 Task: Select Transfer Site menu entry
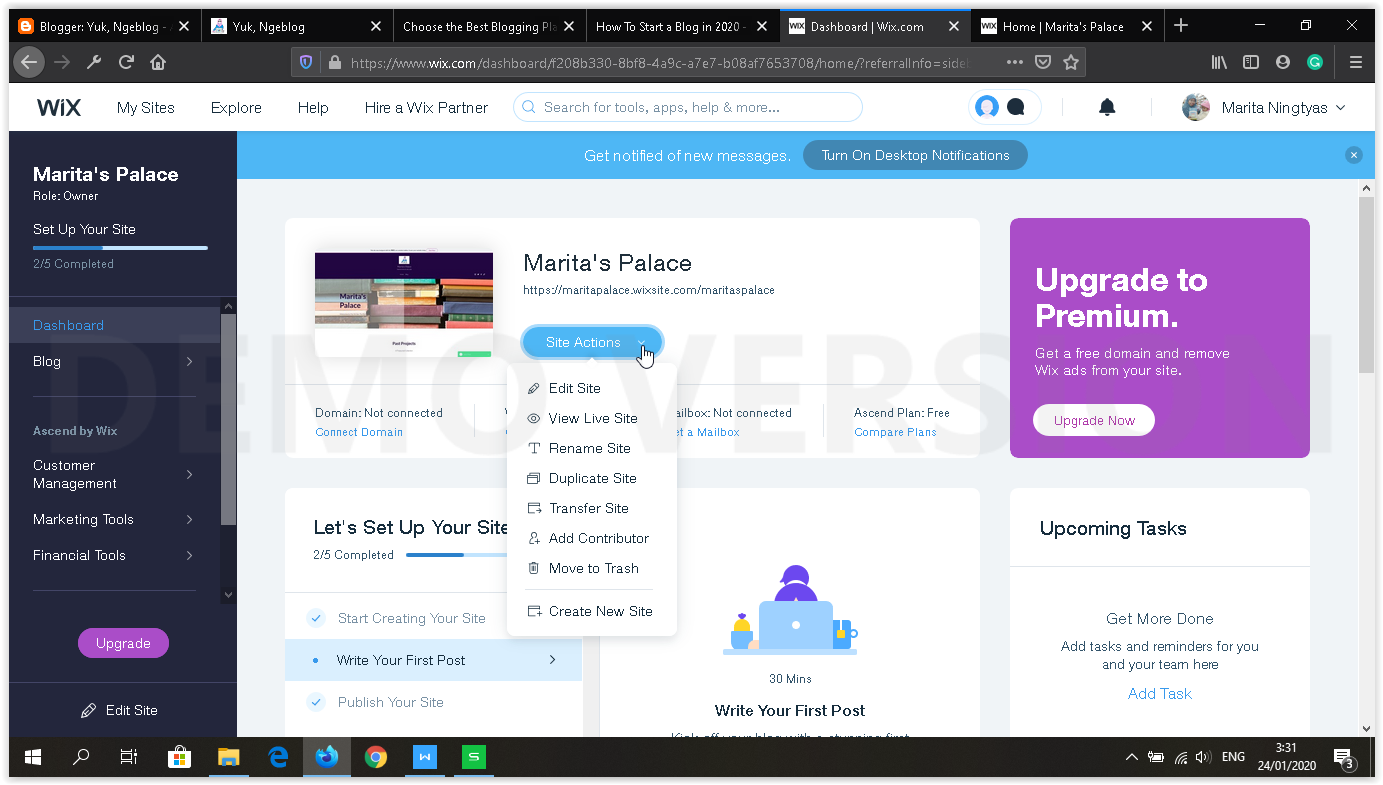tap(590, 508)
